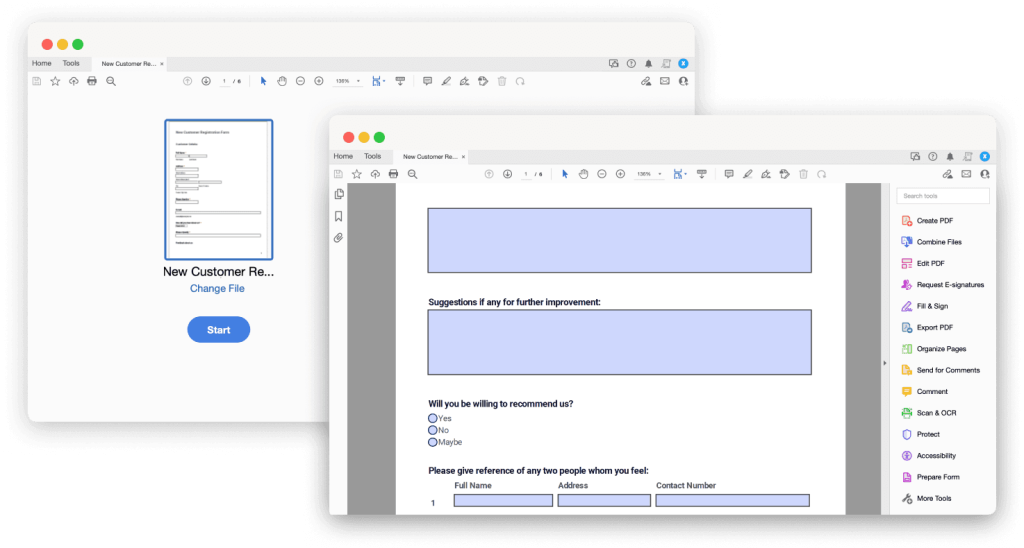Image resolution: width=1024 pixels, height=548 pixels.
Task: Open page thumbnails panel in left sidebar
Action: point(339,194)
